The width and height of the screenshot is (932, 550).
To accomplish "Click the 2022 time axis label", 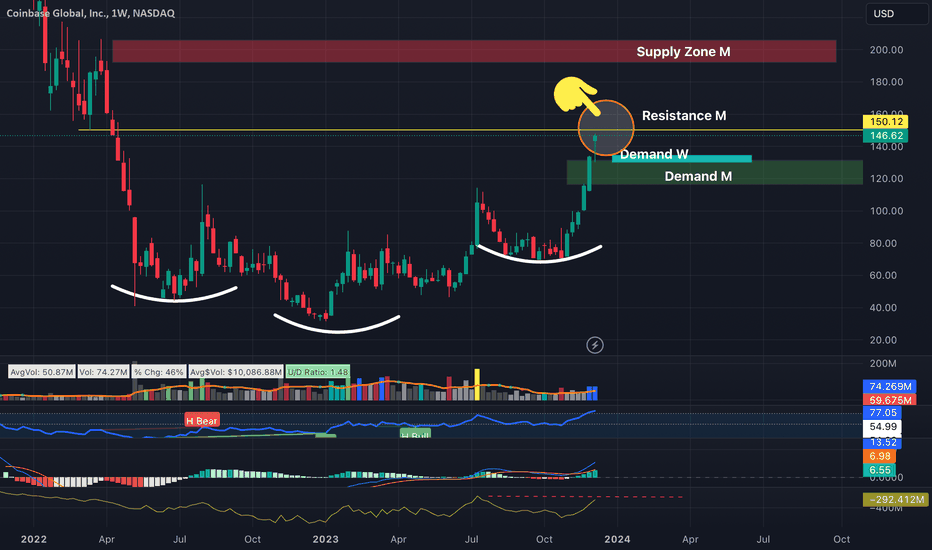I will click(x=33, y=539).
